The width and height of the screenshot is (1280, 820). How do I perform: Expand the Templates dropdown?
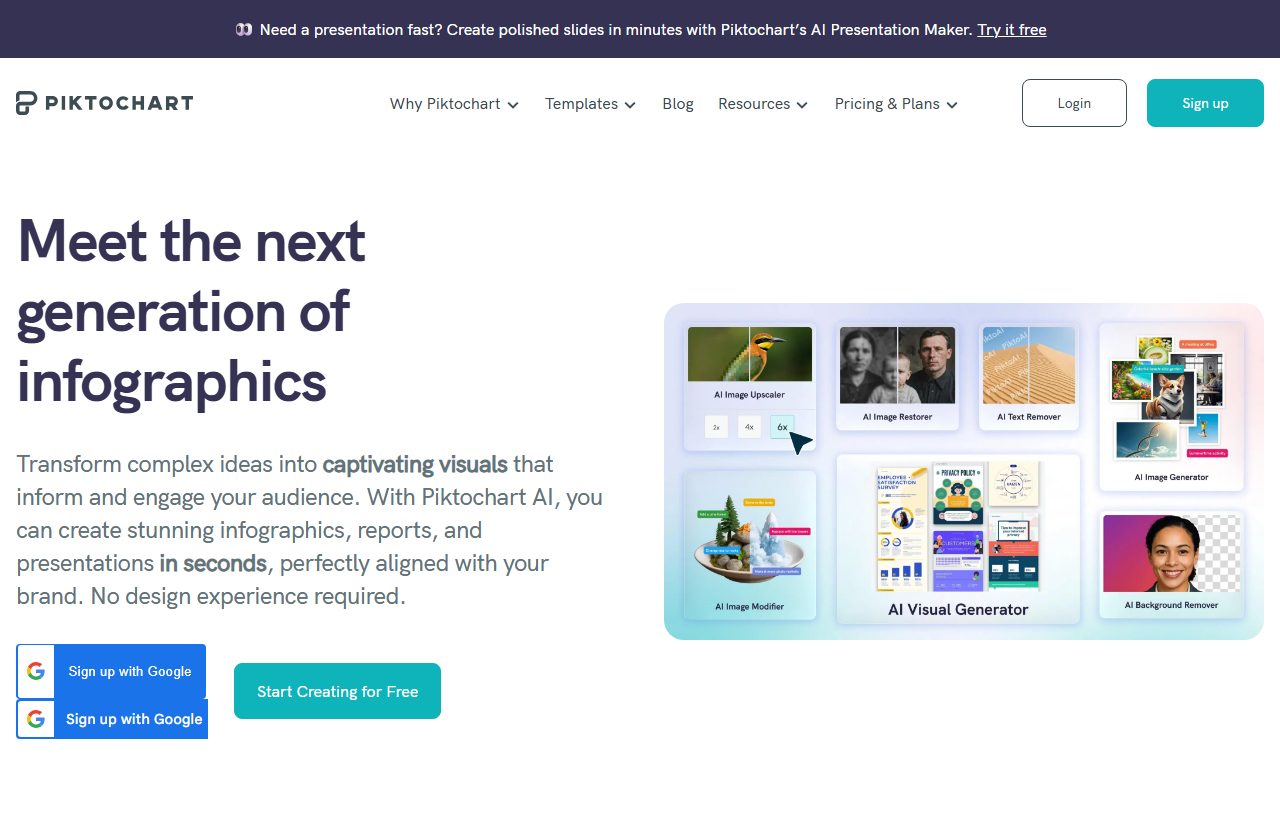590,104
